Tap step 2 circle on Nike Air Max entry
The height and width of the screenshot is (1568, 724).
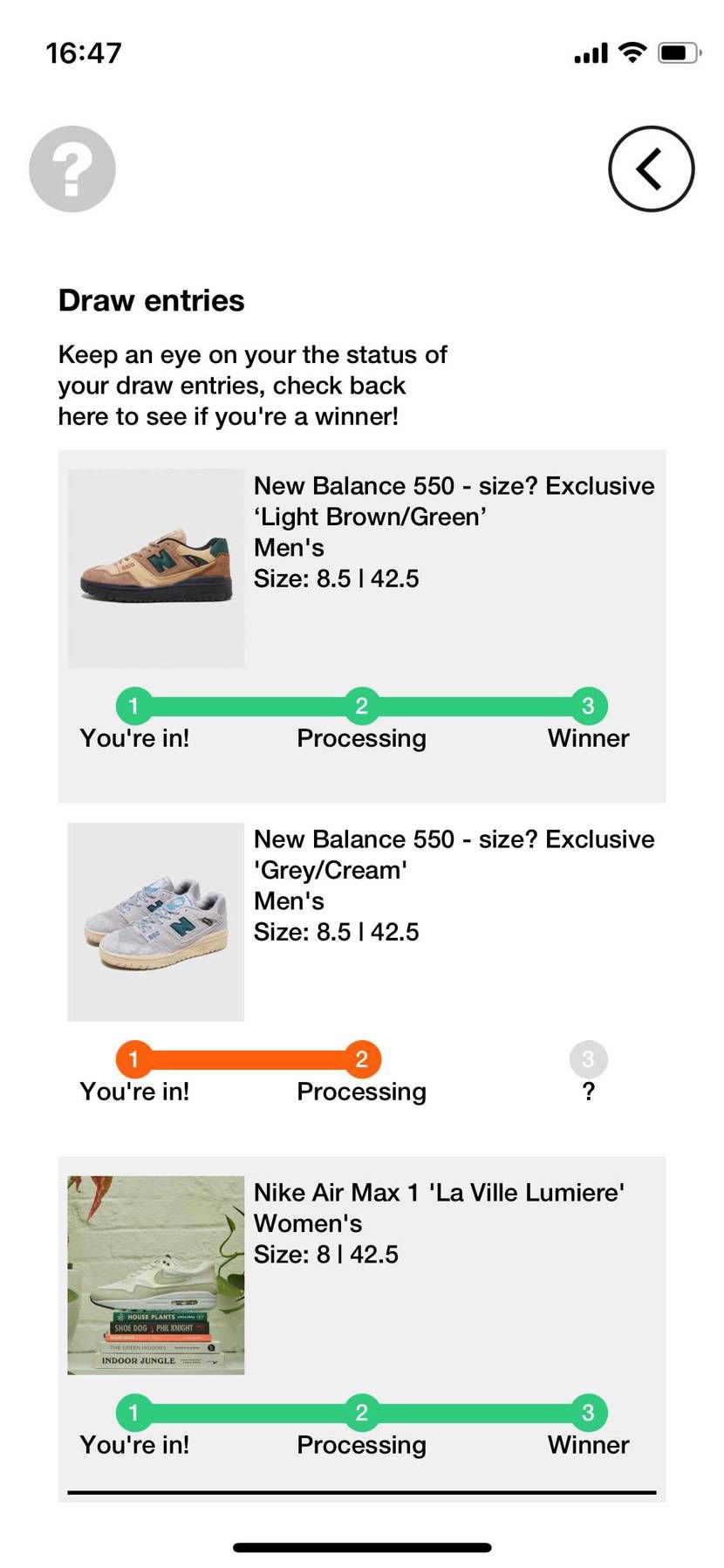tap(361, 1412)
